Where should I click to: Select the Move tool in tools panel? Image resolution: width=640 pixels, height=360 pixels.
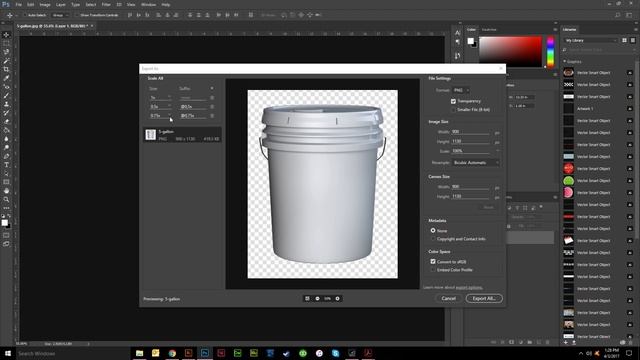6,35
